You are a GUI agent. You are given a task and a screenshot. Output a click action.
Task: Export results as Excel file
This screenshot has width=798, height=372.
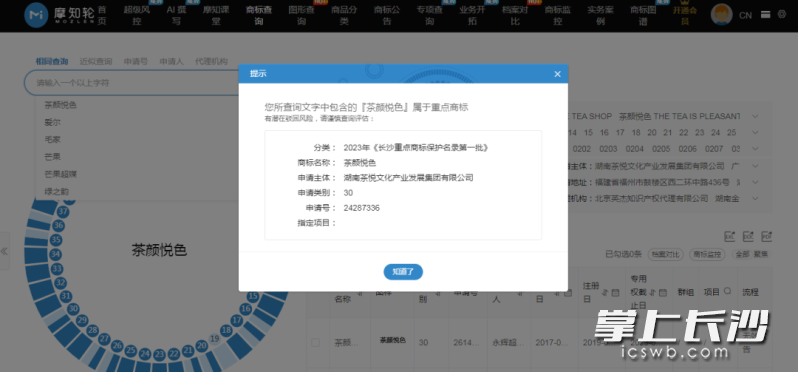(730, 237)
